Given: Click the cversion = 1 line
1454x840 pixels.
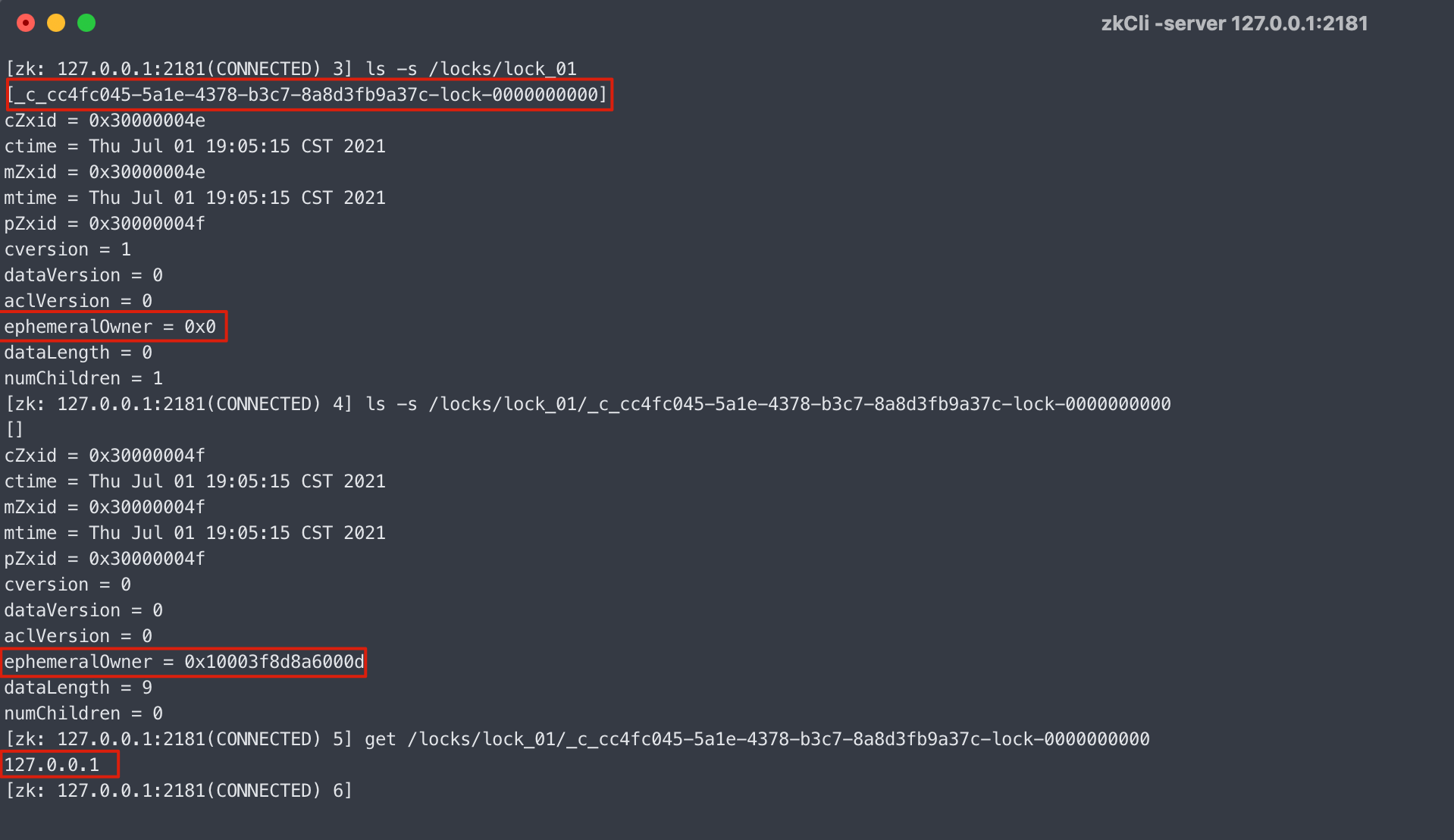Looking at the screenshot, I should point(67,249).
